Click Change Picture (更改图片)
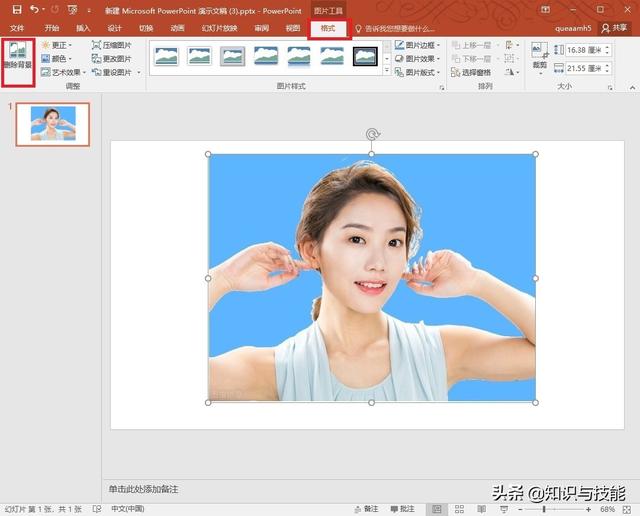 (x=110, y=59)
